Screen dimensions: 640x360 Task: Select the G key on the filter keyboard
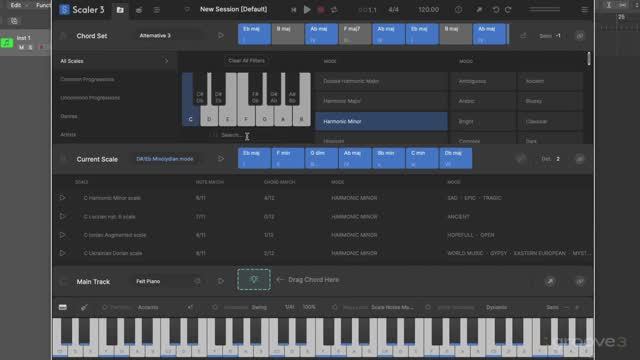click(264, 119)
